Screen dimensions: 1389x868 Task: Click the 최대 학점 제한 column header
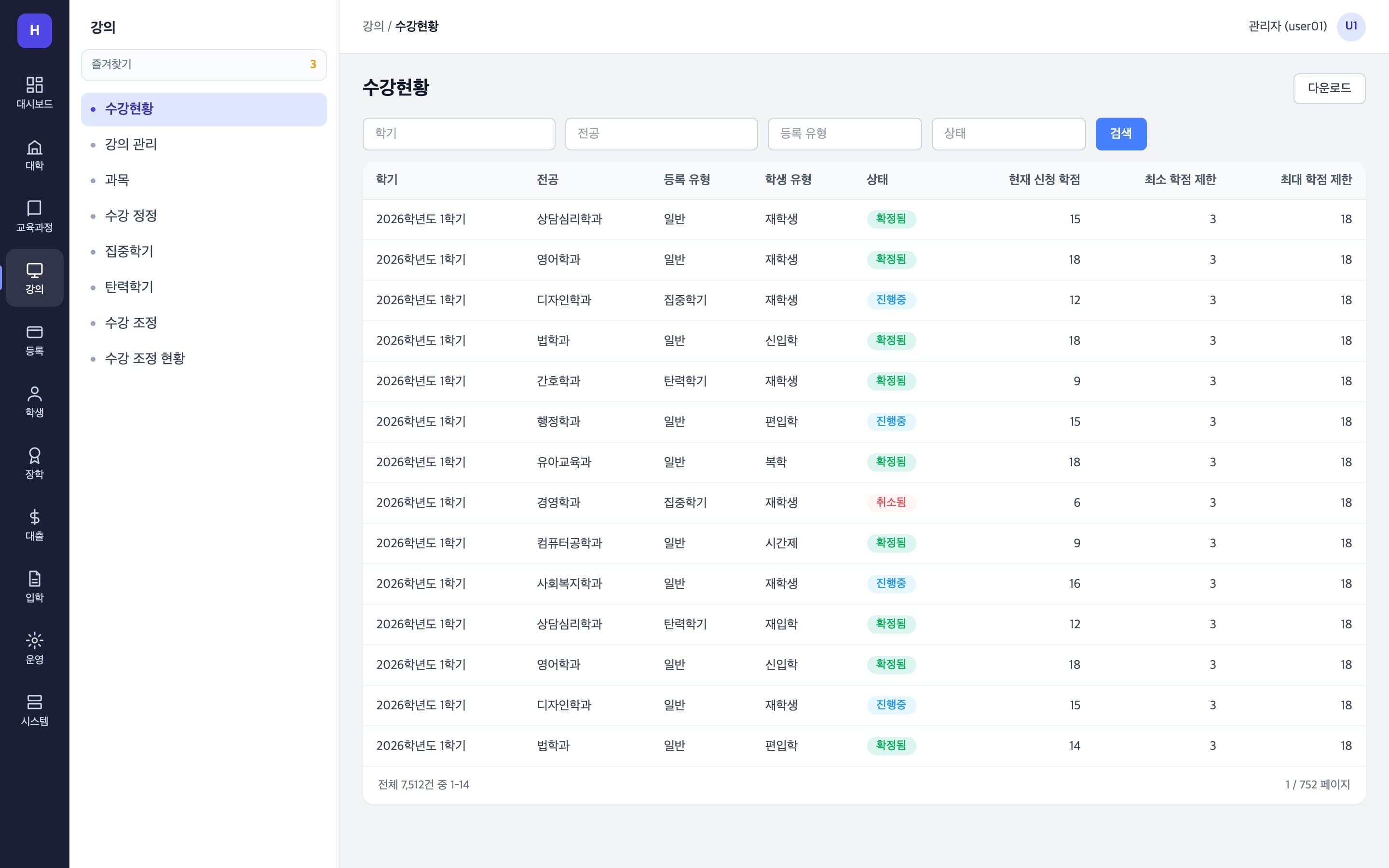point(1316,180)
